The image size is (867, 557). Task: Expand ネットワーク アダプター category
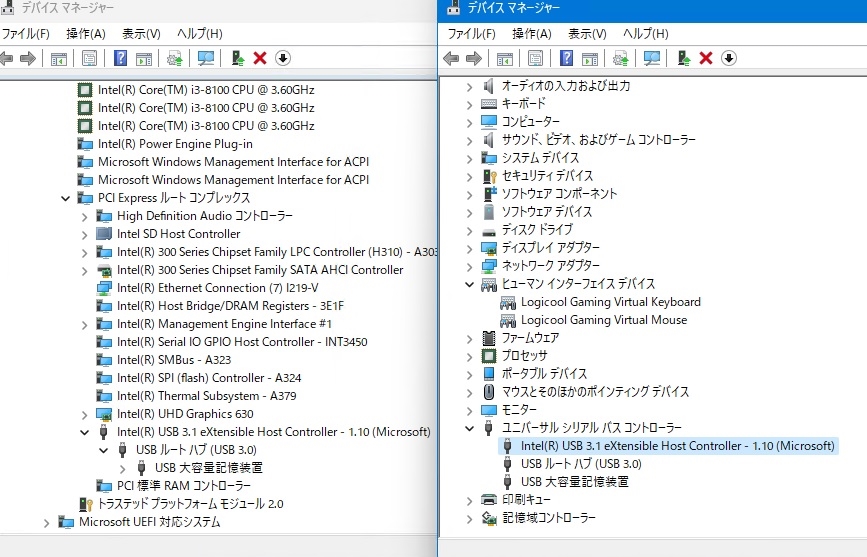[x=469, y=267]
